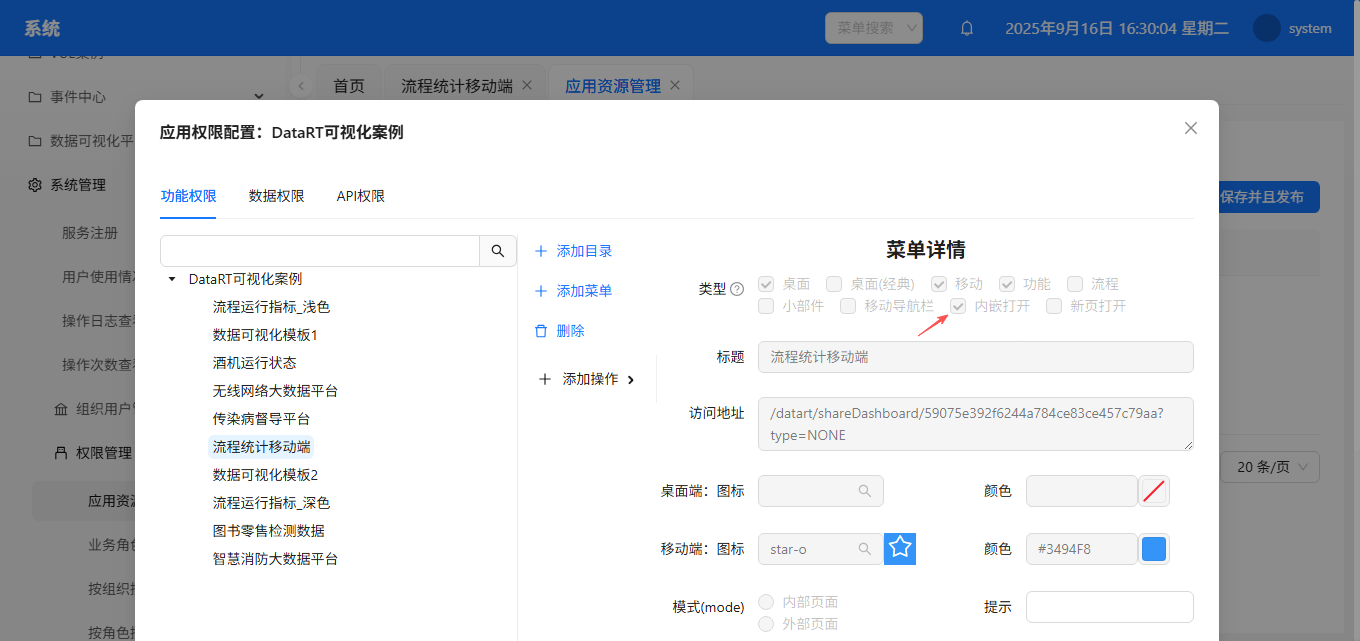Close the 流程统计移动端 tab

tap(527, 85)
